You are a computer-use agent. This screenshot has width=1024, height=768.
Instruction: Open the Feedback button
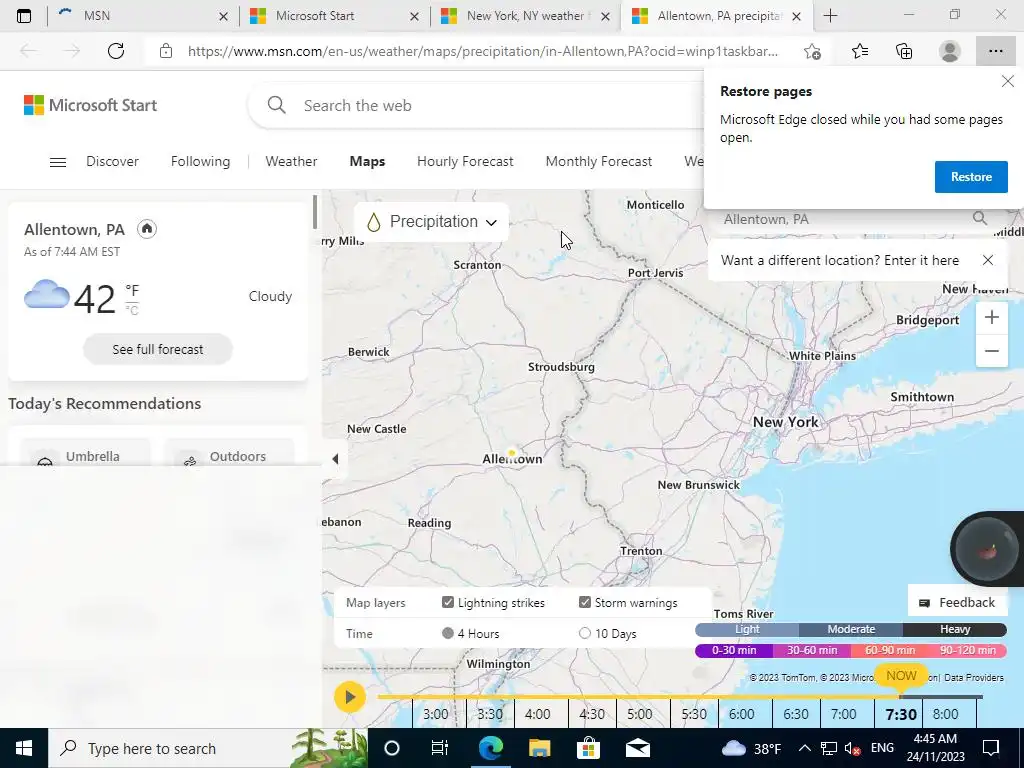point(957,602)
